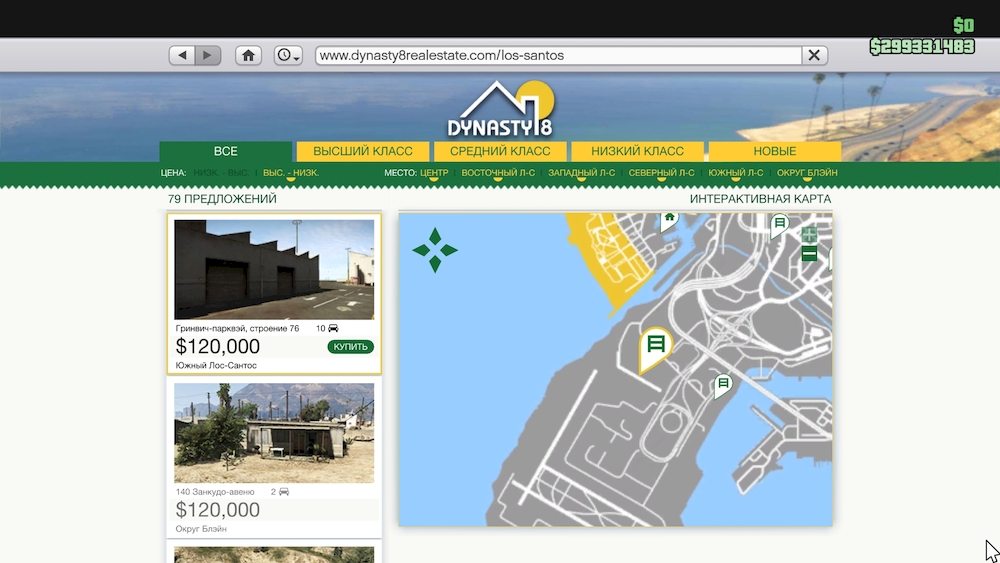Select the НИЗКИЙ КЛАСС tab
1000x563 pixels.
tap(637, 151)
